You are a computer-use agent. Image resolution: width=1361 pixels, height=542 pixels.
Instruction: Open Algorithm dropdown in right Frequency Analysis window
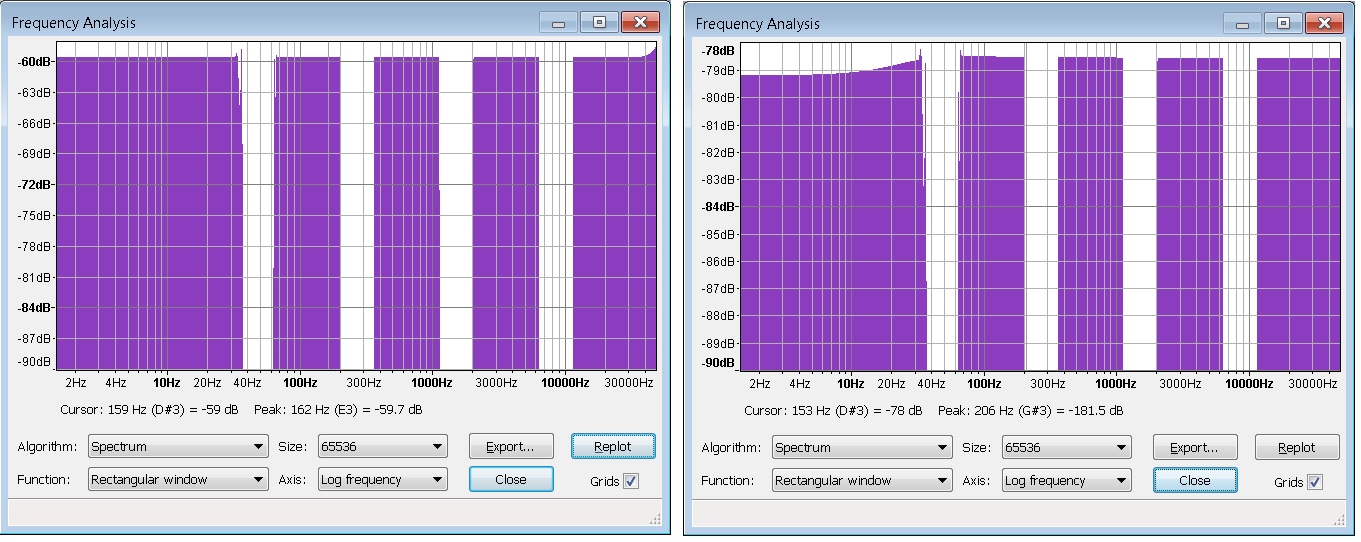[862, 448]
